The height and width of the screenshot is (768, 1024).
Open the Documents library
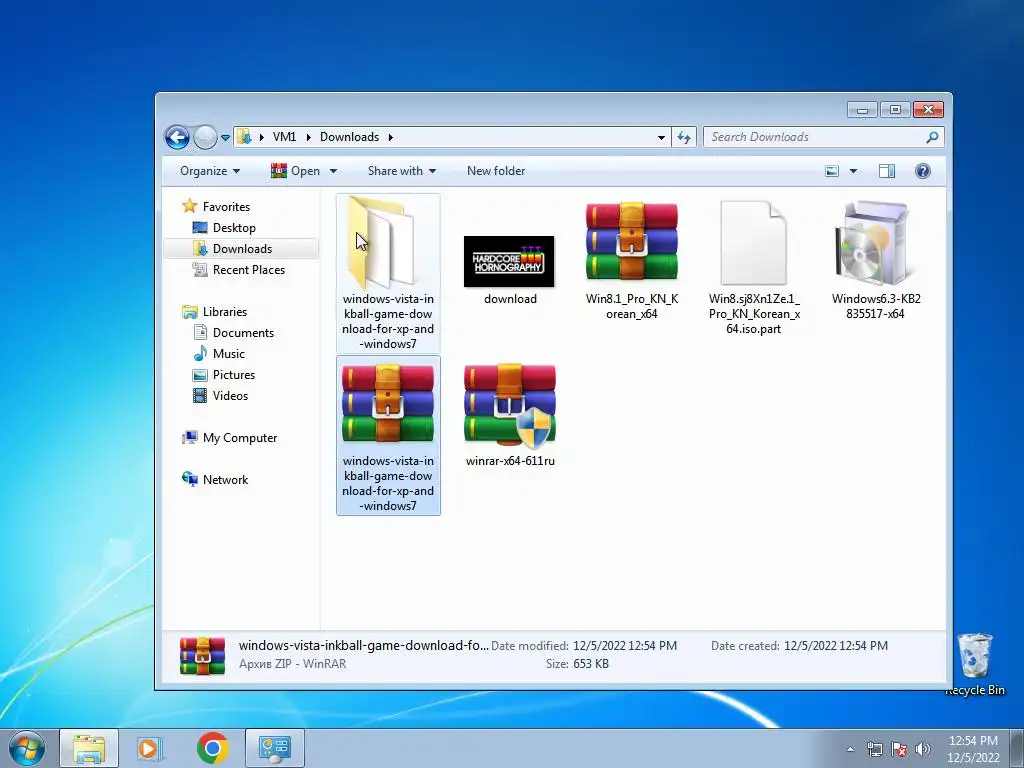click(x=243, y=332)
